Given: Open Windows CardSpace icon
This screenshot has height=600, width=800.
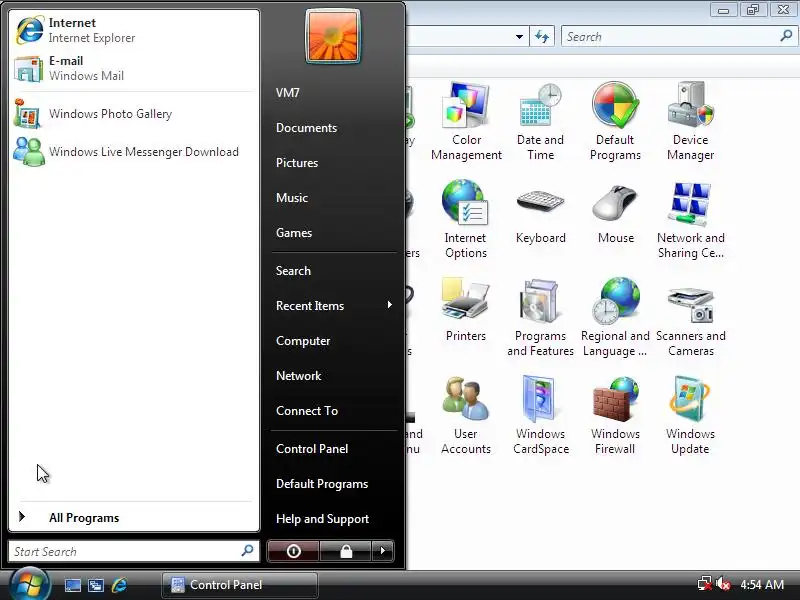Looking at the screenshot, I should pos(540,415).
